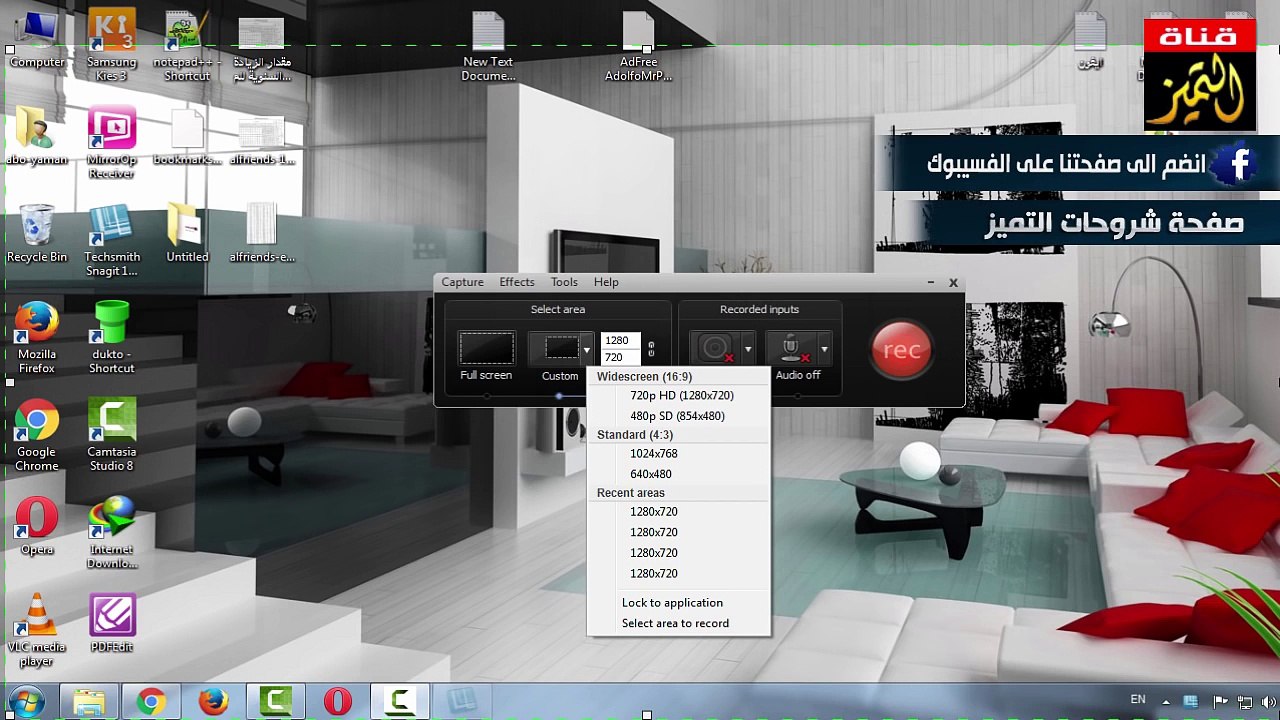Open the Tools menu
Viewport: 1280px width, 720px height.
coord(564,282)
